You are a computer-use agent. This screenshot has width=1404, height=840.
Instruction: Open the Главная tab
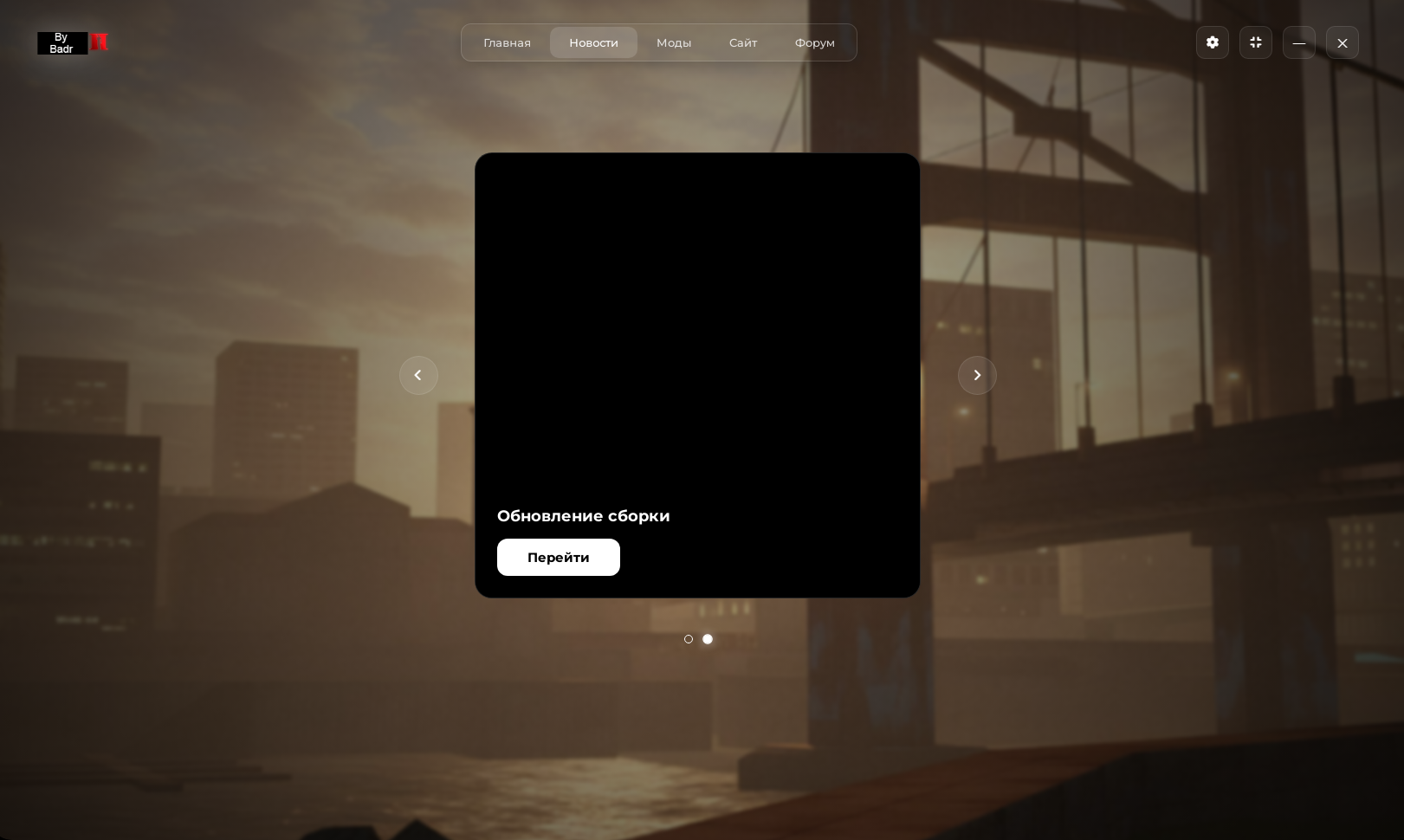507,42
